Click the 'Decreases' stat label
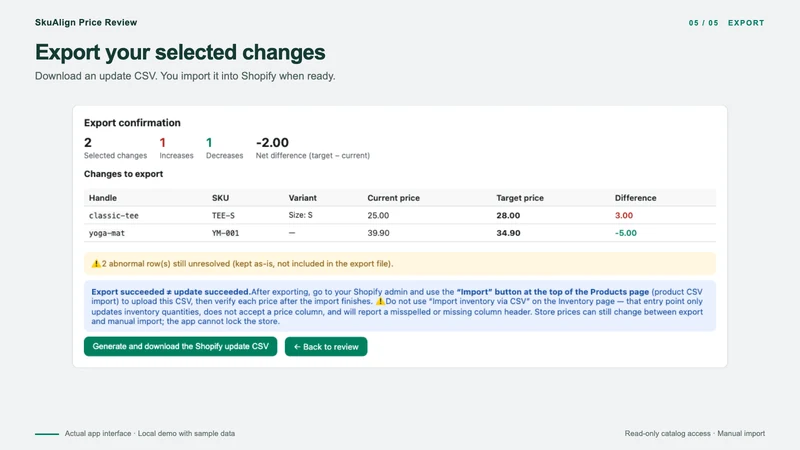This screenshot has width=800, height=450. pos(224,156)
